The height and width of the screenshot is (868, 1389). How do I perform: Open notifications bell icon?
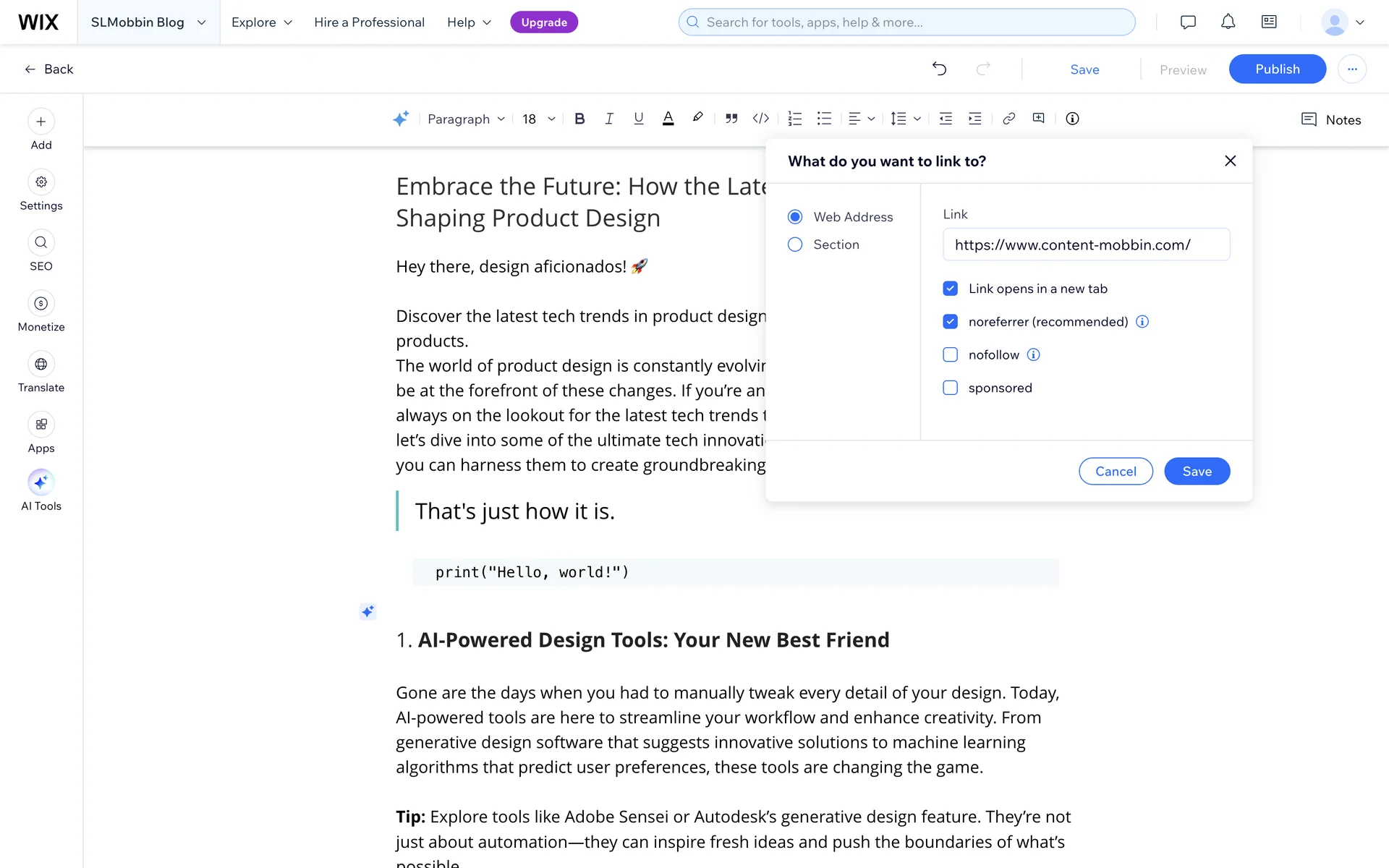pyautogui.click(x=1228, y=22)
